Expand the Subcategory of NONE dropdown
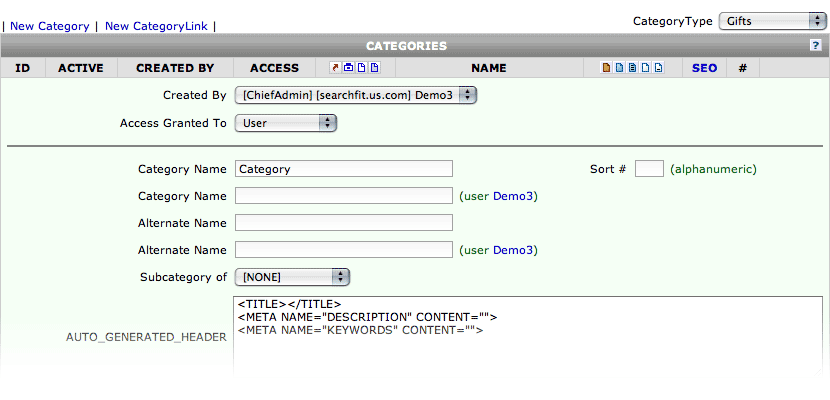The image size is (830, 400). click(x=292, y=277)
